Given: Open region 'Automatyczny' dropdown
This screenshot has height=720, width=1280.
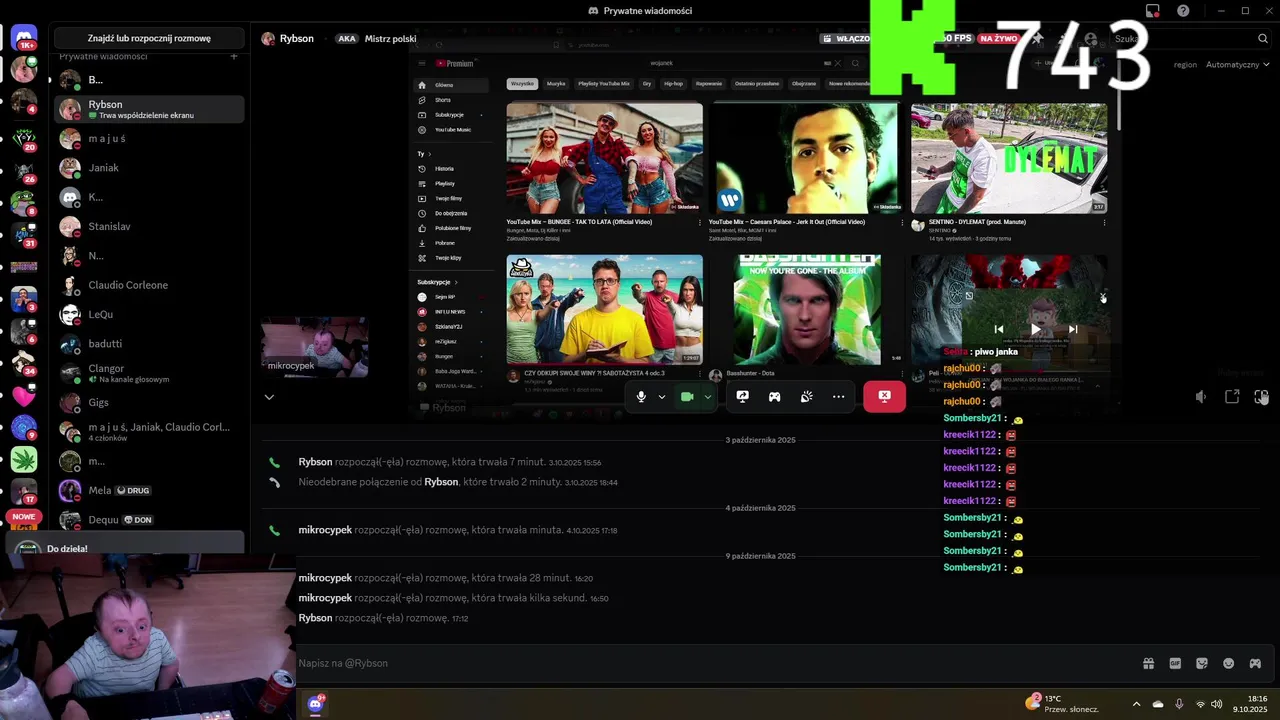Looking at the screenshot, I should coord(1237,64).
